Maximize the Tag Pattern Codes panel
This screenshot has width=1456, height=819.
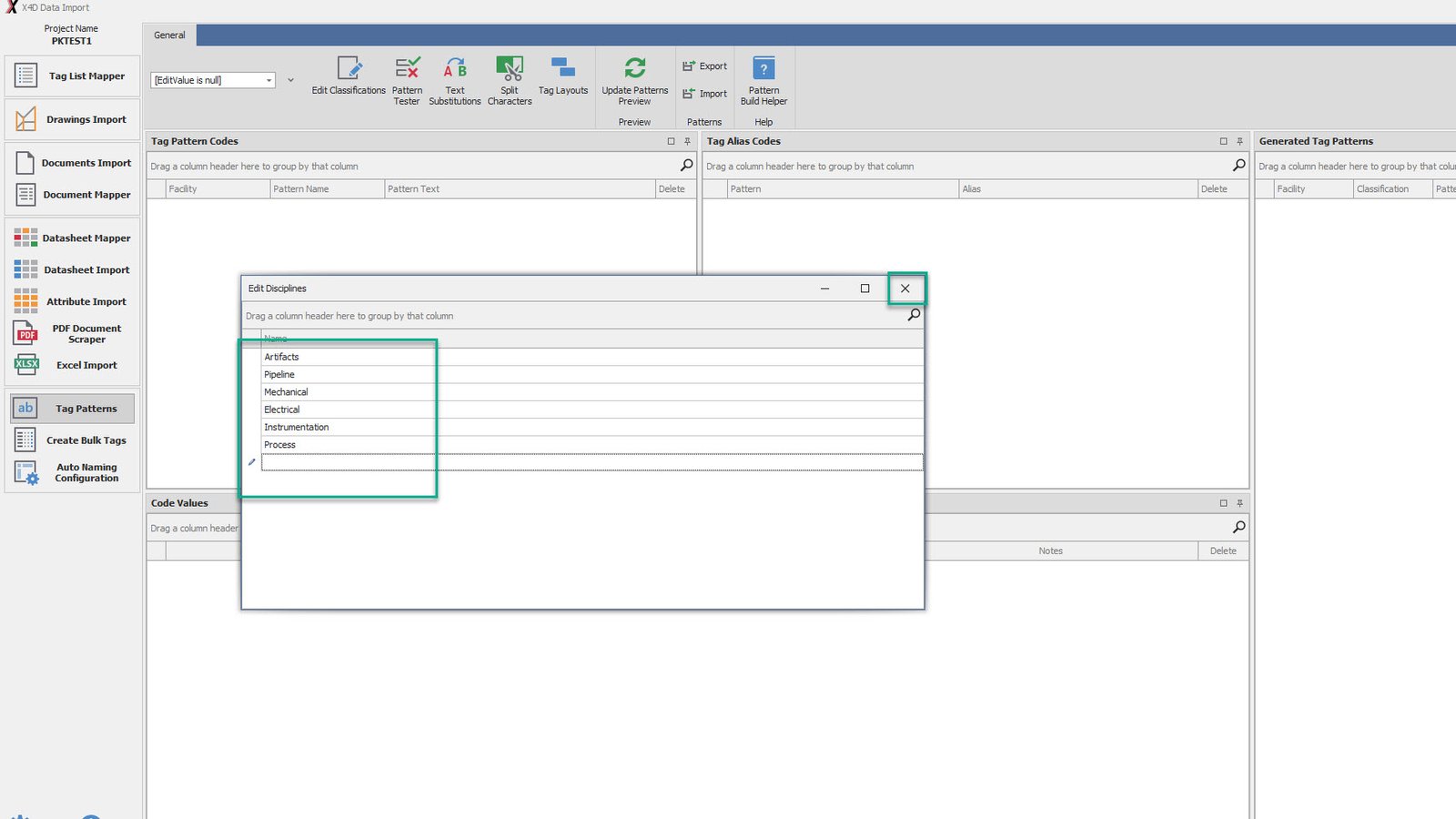click(671, 142)
